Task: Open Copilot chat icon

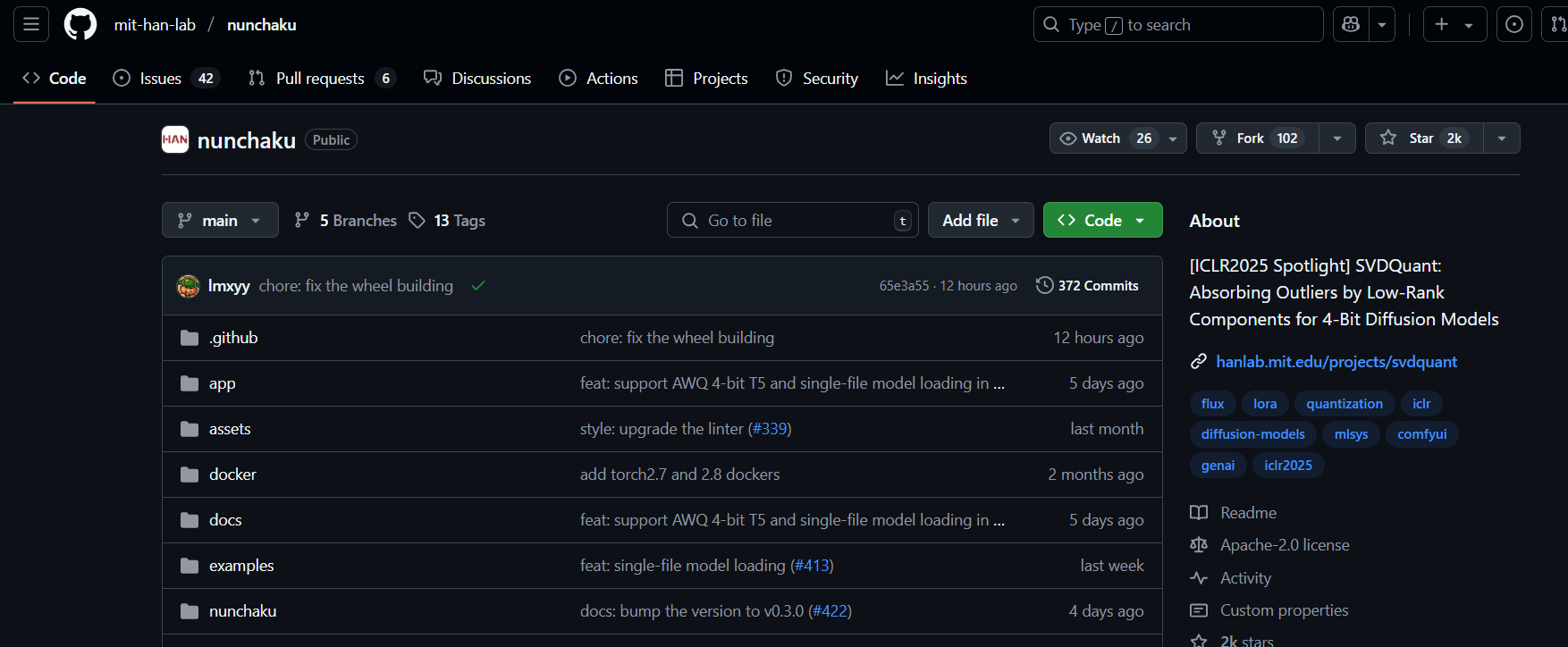Action: point(1351,24)
